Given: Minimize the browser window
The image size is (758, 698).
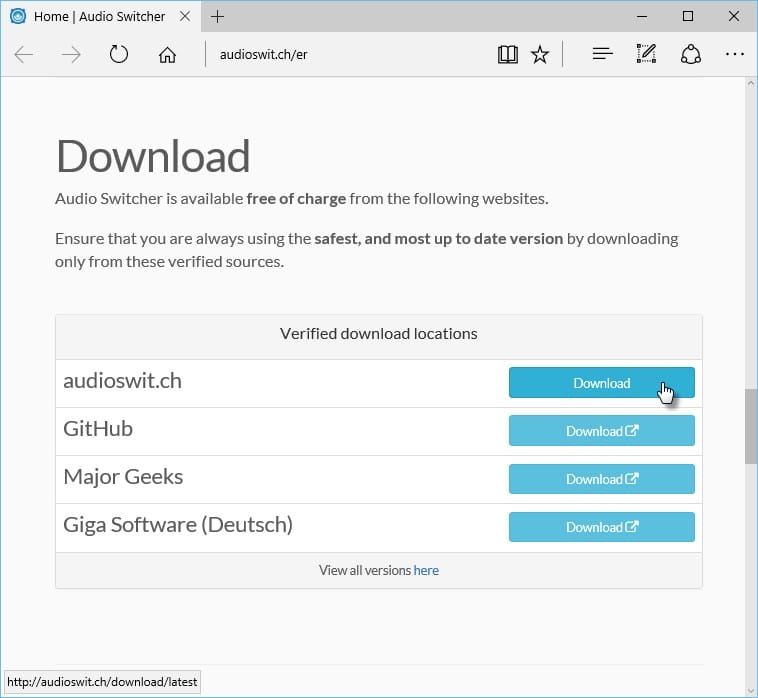Looking at the screenshot, I should point(641,16).
